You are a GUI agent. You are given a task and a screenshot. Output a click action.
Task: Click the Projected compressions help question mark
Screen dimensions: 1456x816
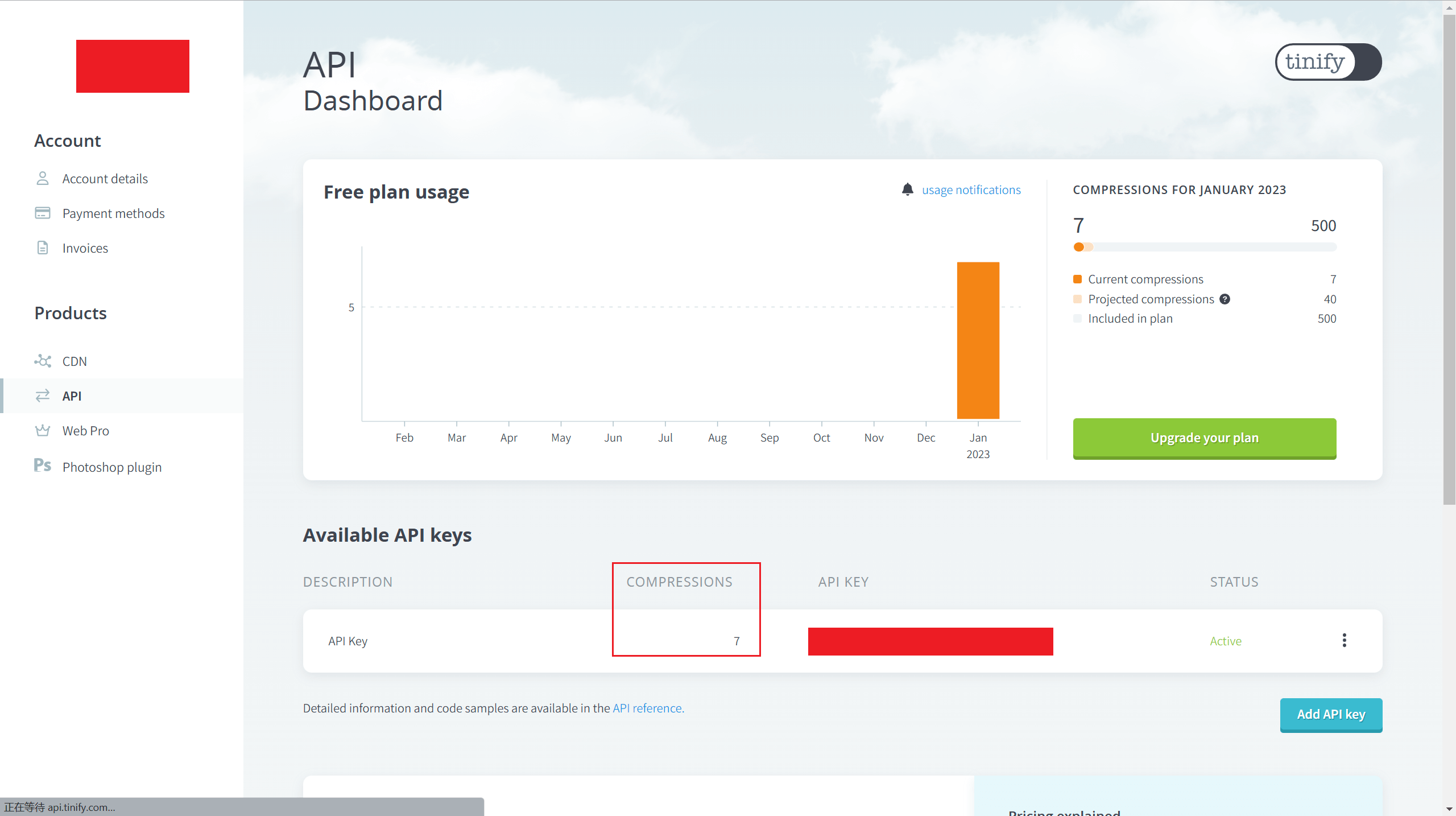click(1225, 299)
